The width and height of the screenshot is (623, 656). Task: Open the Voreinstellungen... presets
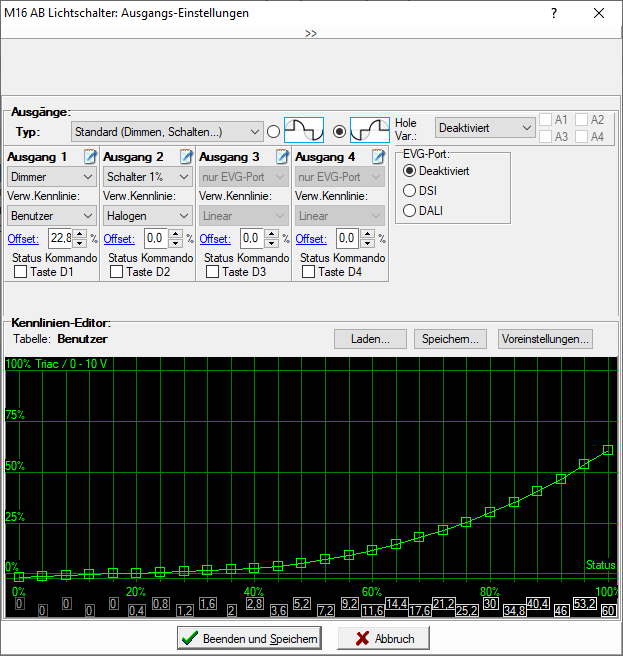click(x=545, y=338)
